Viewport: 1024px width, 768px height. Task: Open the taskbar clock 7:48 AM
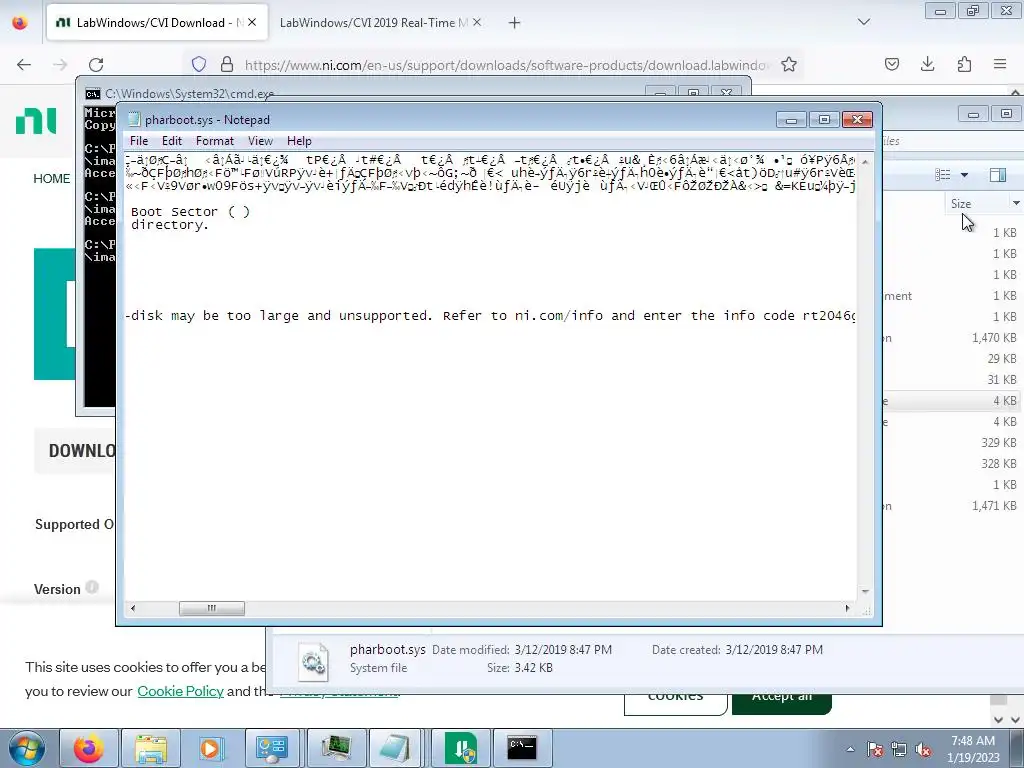tap(973, 749)
